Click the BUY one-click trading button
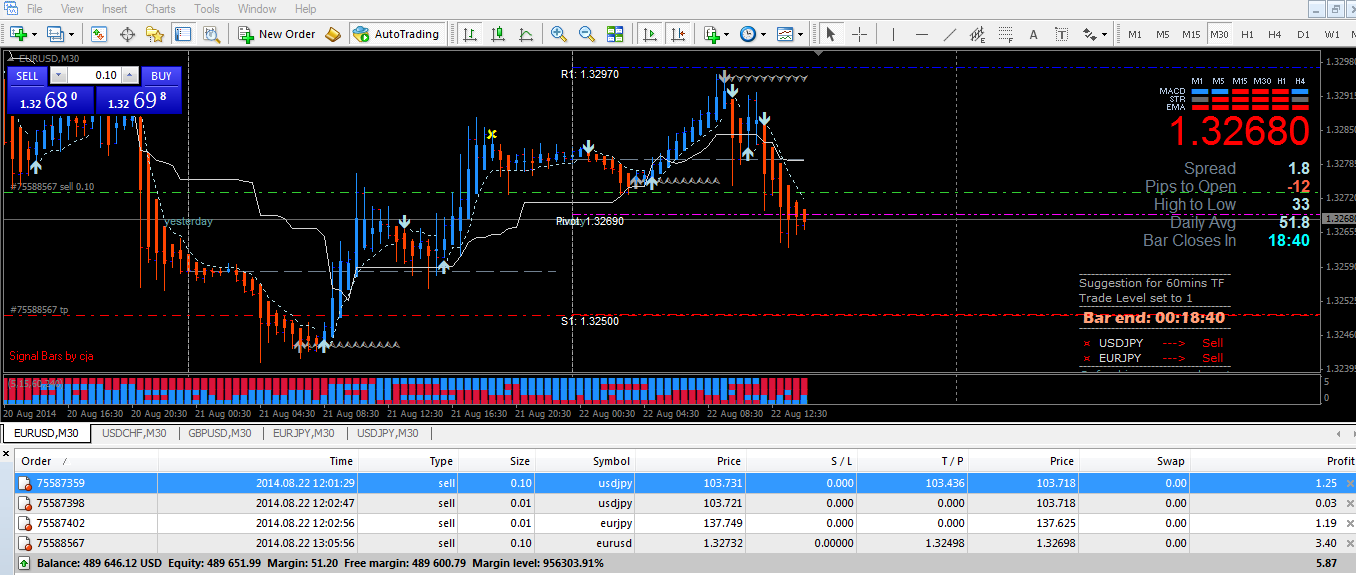The height and width of the screenshot is (575, 1356). point(161,76)
